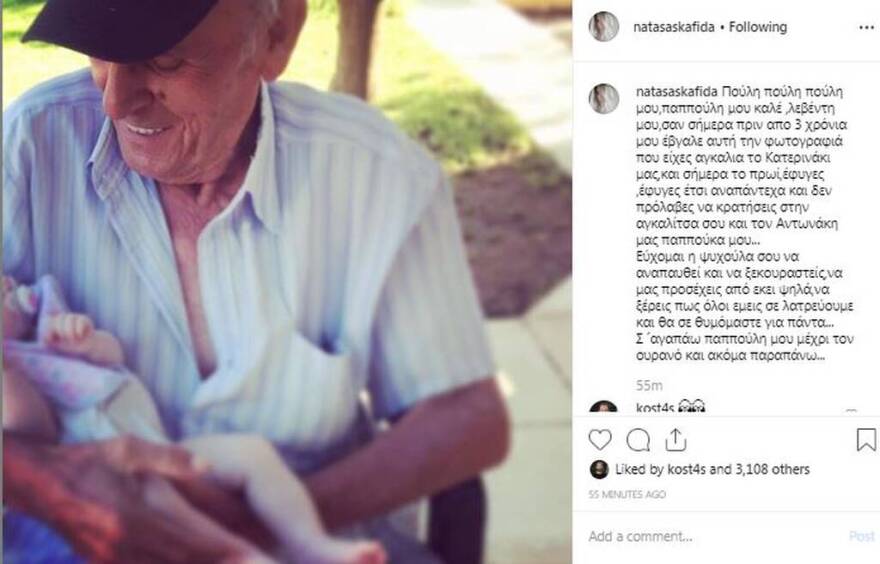
Task: Like the post with the heart icon
Action: (x=600, y=439)
